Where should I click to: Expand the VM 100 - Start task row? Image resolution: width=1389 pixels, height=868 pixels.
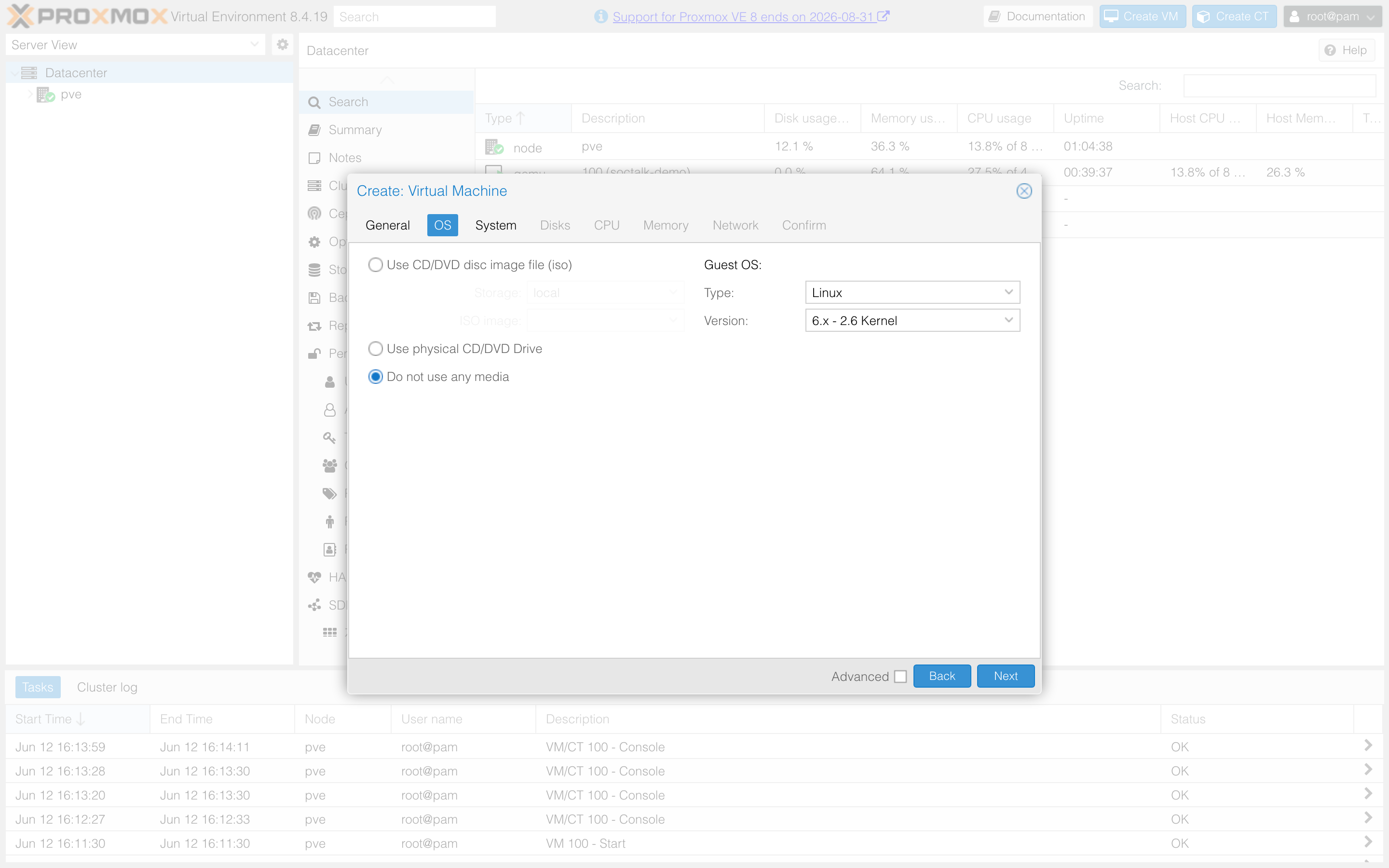coord(1368,841)
